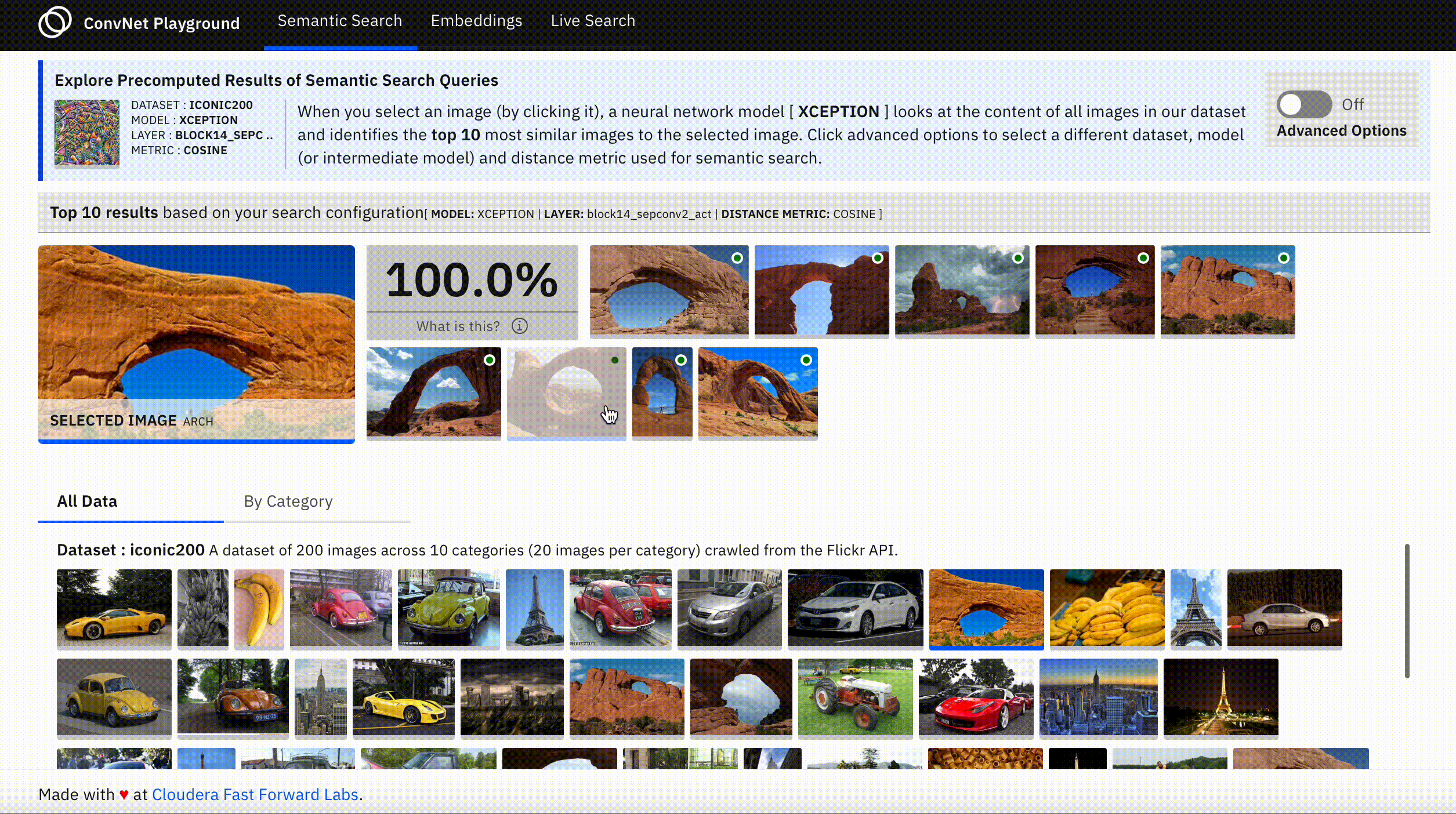Click the green dot on the first result image
Viewport: 1456px width, 814px height.
pos(737,258)
